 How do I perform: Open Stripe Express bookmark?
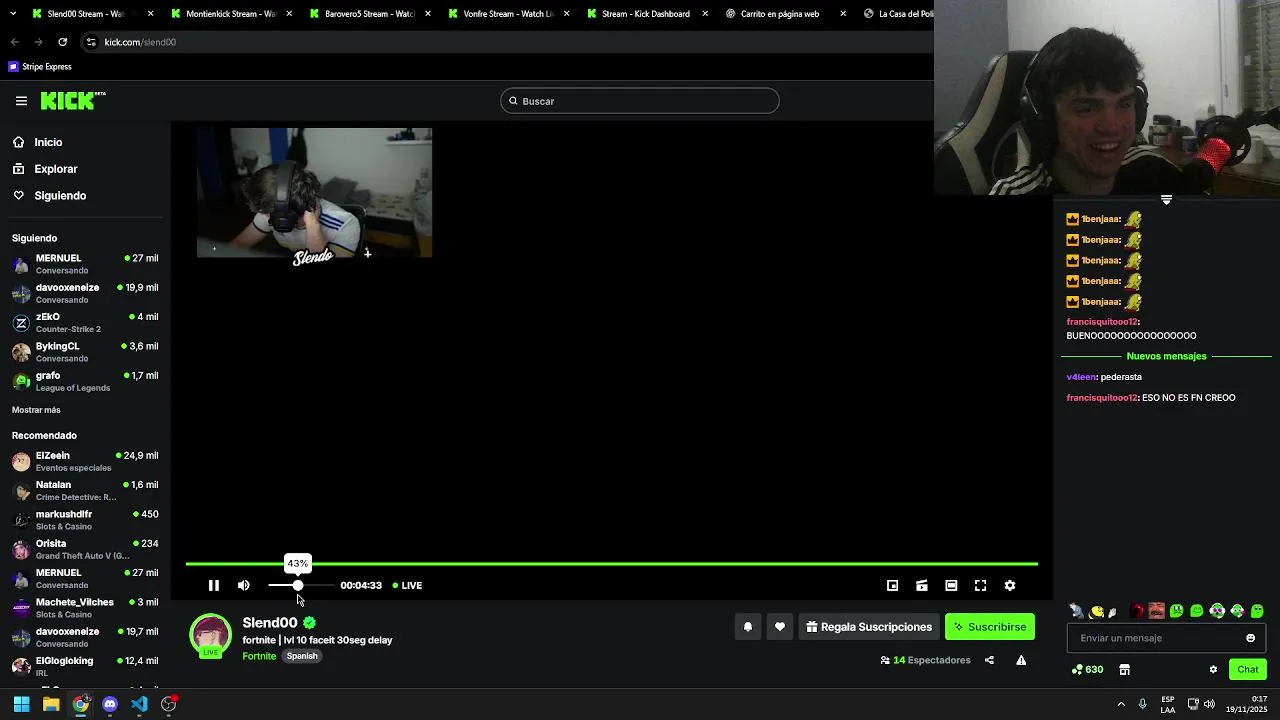[x=40, y=67]
